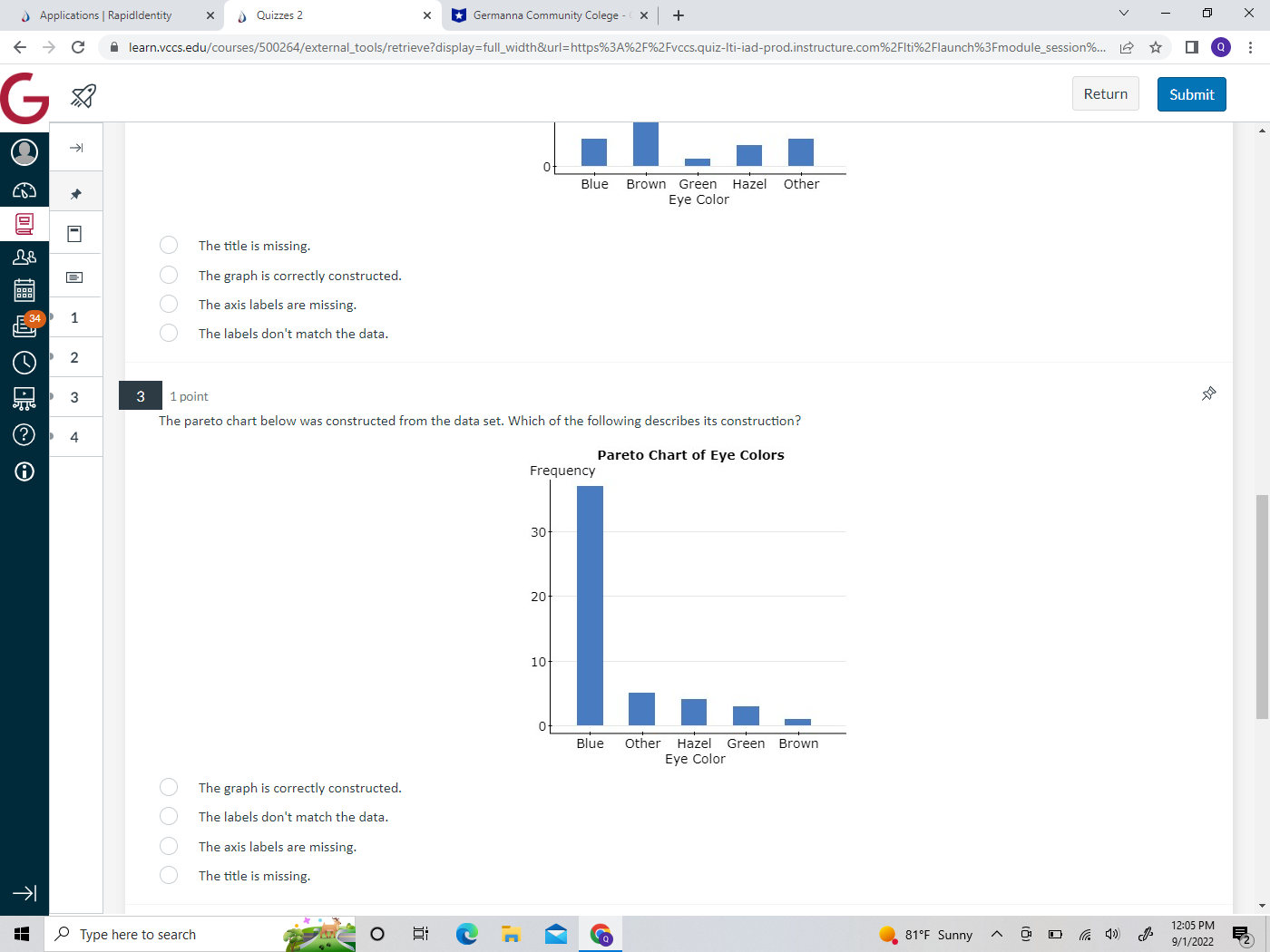
Task: Choose question 3 'The graph is correctly constructed.'
Action: 169,787
